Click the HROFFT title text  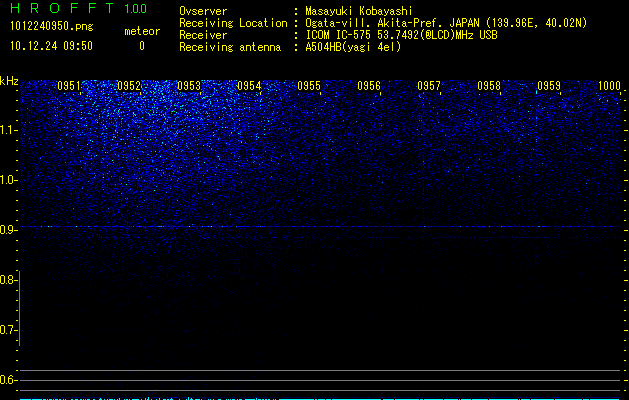click(x=62, y=8)
